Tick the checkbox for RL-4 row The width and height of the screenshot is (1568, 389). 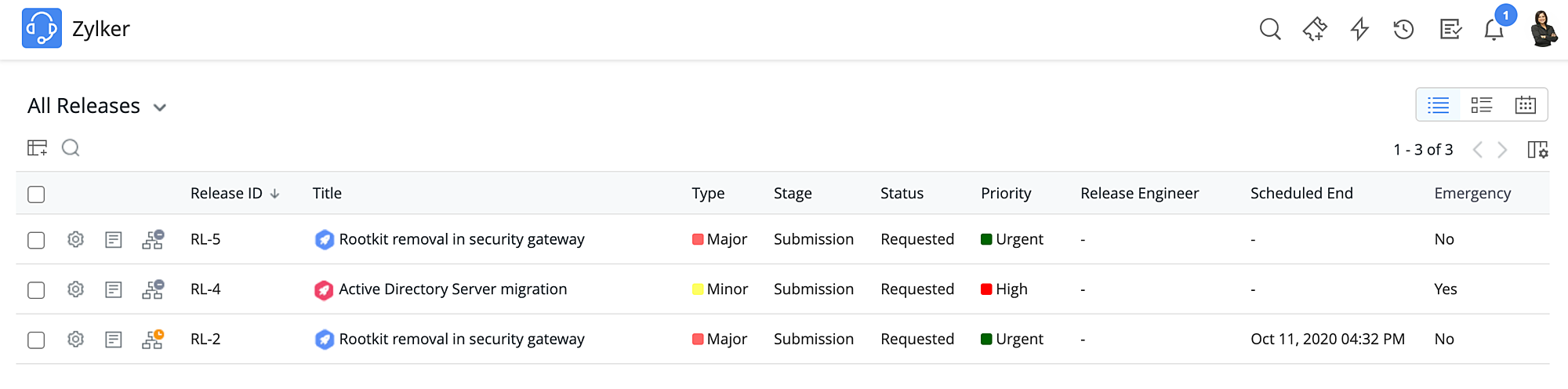(x=36, y=290)
